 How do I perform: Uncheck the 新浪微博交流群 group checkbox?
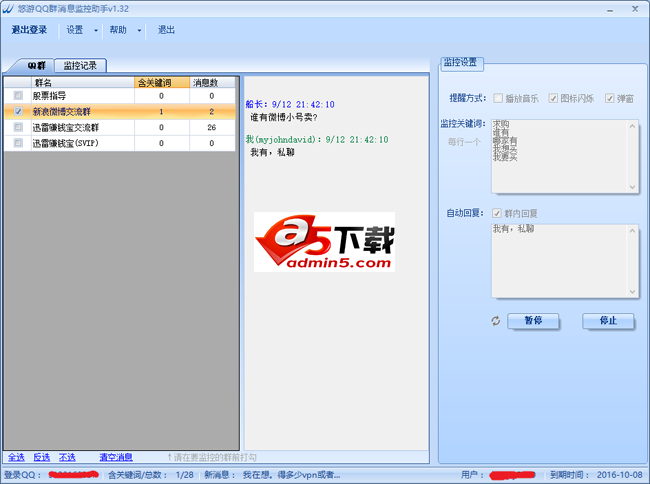click(18, 111)
